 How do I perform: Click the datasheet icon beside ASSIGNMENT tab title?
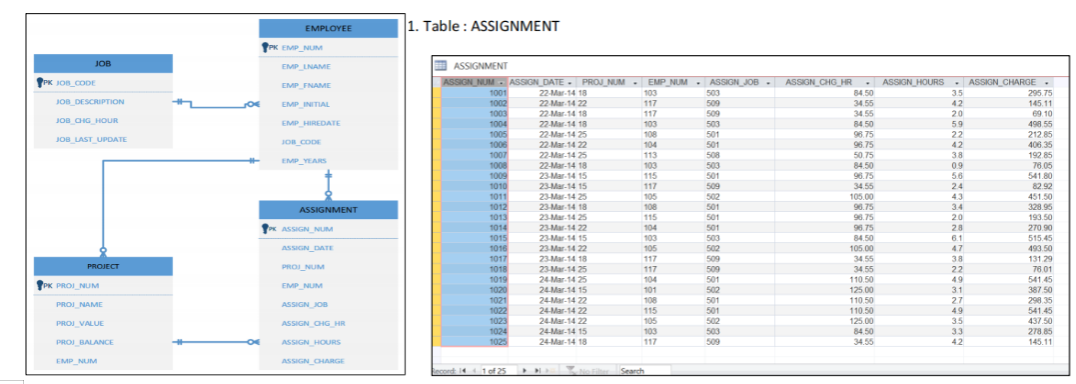(x=441, y=66)
